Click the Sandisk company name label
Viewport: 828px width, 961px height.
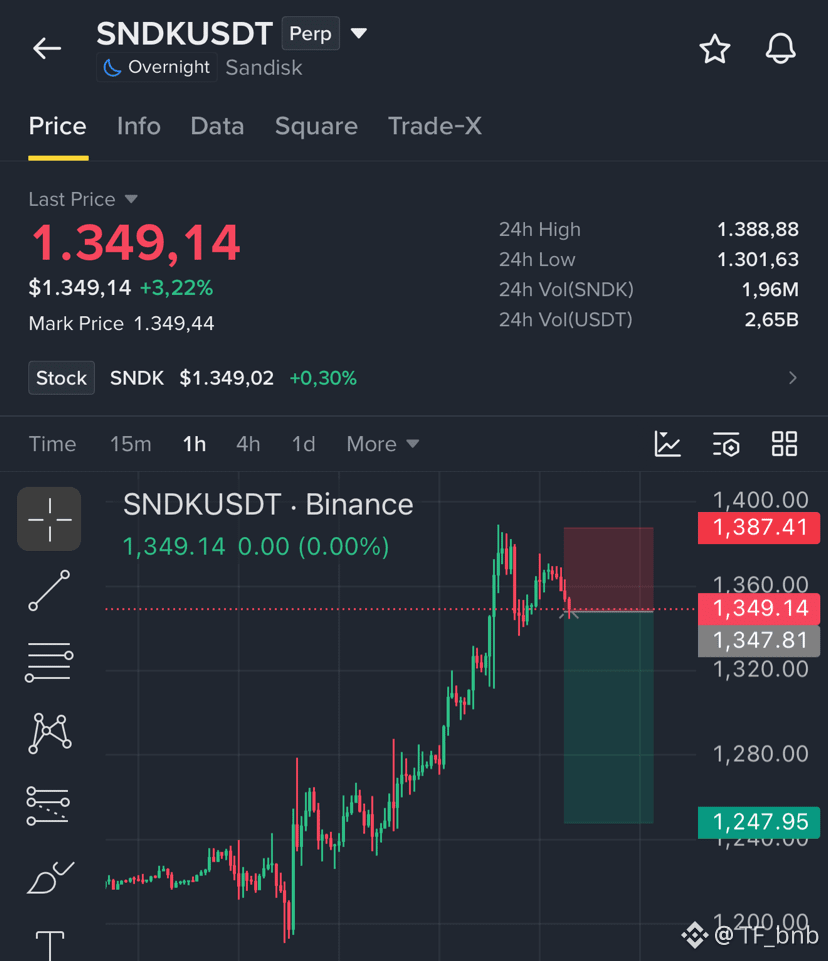pos(264,68)
